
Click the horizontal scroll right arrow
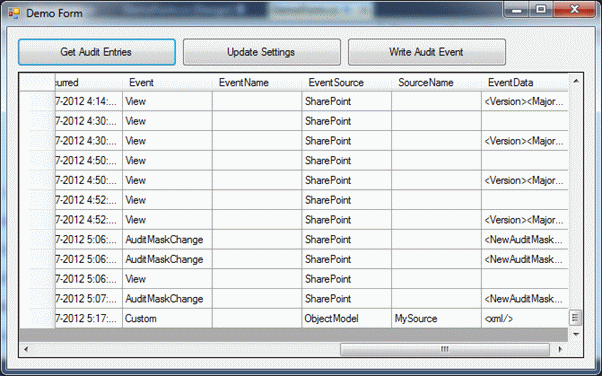click(560, 349)
